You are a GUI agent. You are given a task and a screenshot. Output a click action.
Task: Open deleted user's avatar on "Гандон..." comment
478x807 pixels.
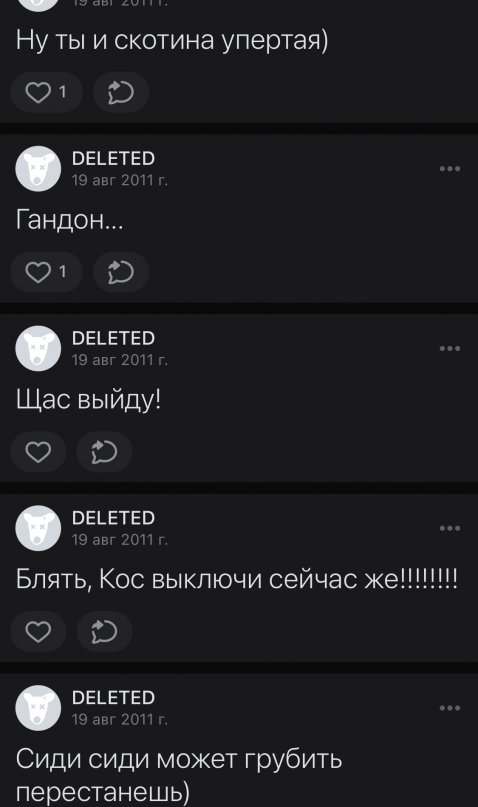pyautogui.click(x=38, y=169)
